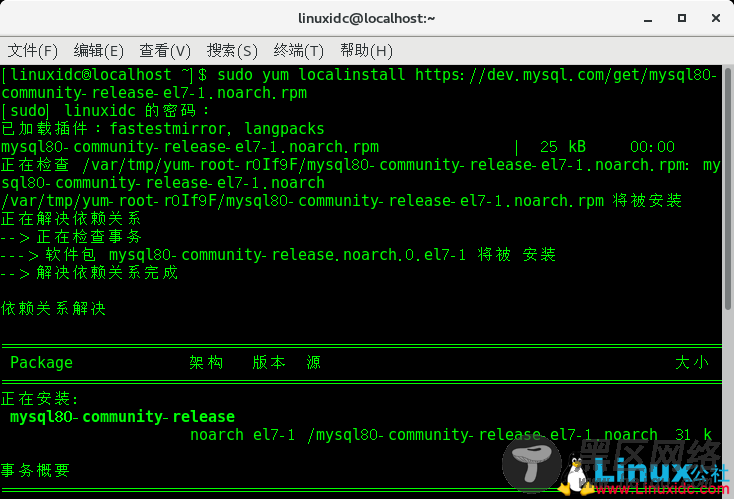Click the line '--> 正在检查事务'

tap(71, 237)
